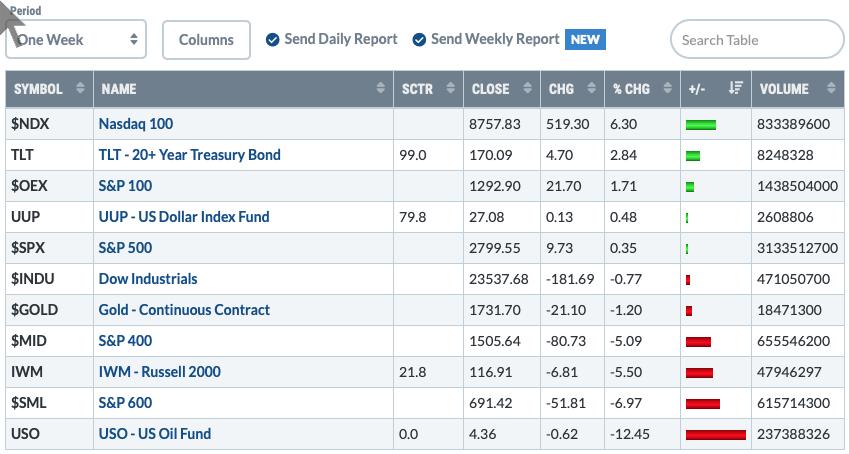Image resolution: width=849 pixels, height=454 pixels.
Task: Click the -181.69 change value
Action: pos(570,278)
